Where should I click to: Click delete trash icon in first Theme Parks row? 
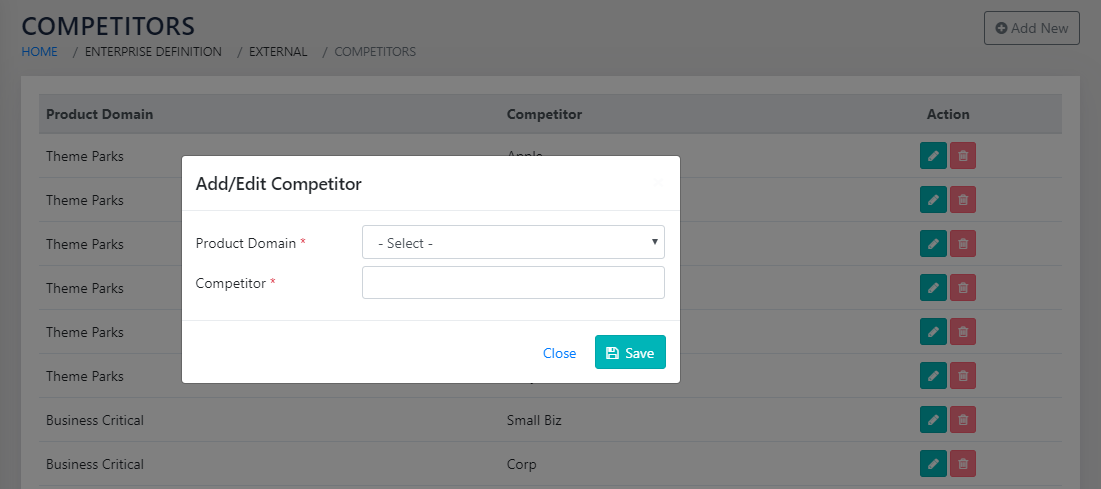(x=963, y=156)
